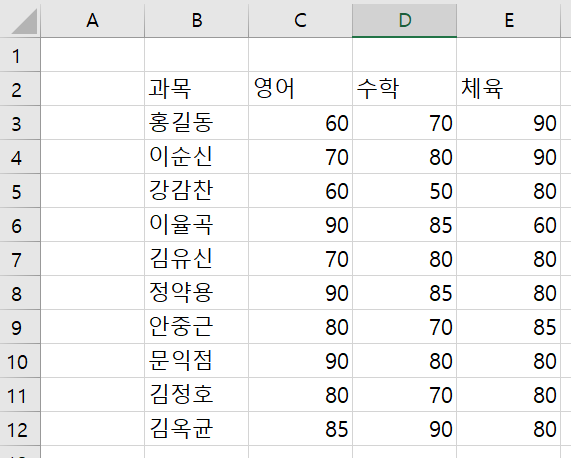Click the 체육 header cell
Screen dimensions: 571x458
pos(509,89)
